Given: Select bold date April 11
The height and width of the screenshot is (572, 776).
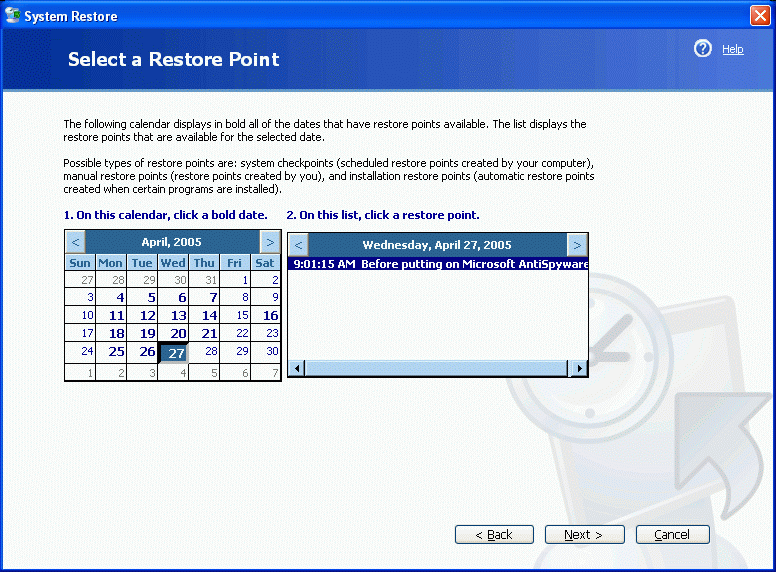Looking at the screenshot, I should point(111,315).
